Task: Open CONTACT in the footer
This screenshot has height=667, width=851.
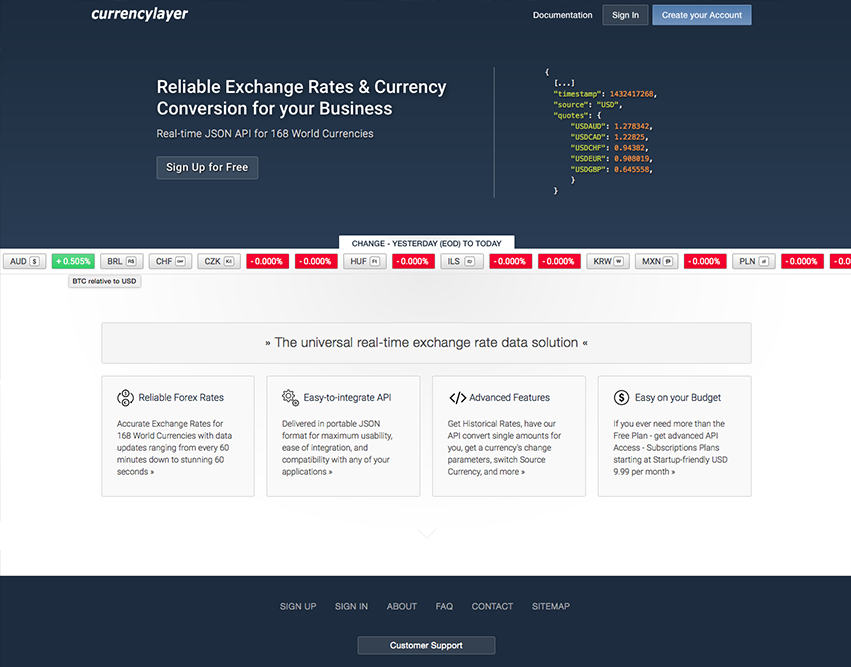Action: (492, 606)
